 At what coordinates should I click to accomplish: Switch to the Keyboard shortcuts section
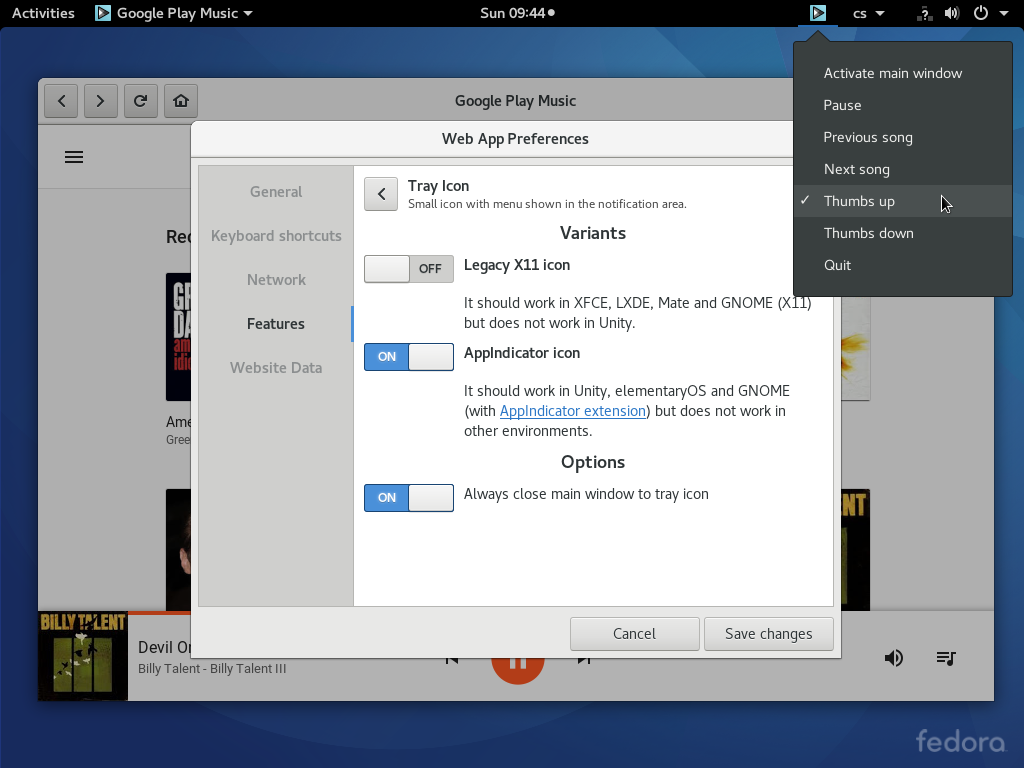point(276,236)
